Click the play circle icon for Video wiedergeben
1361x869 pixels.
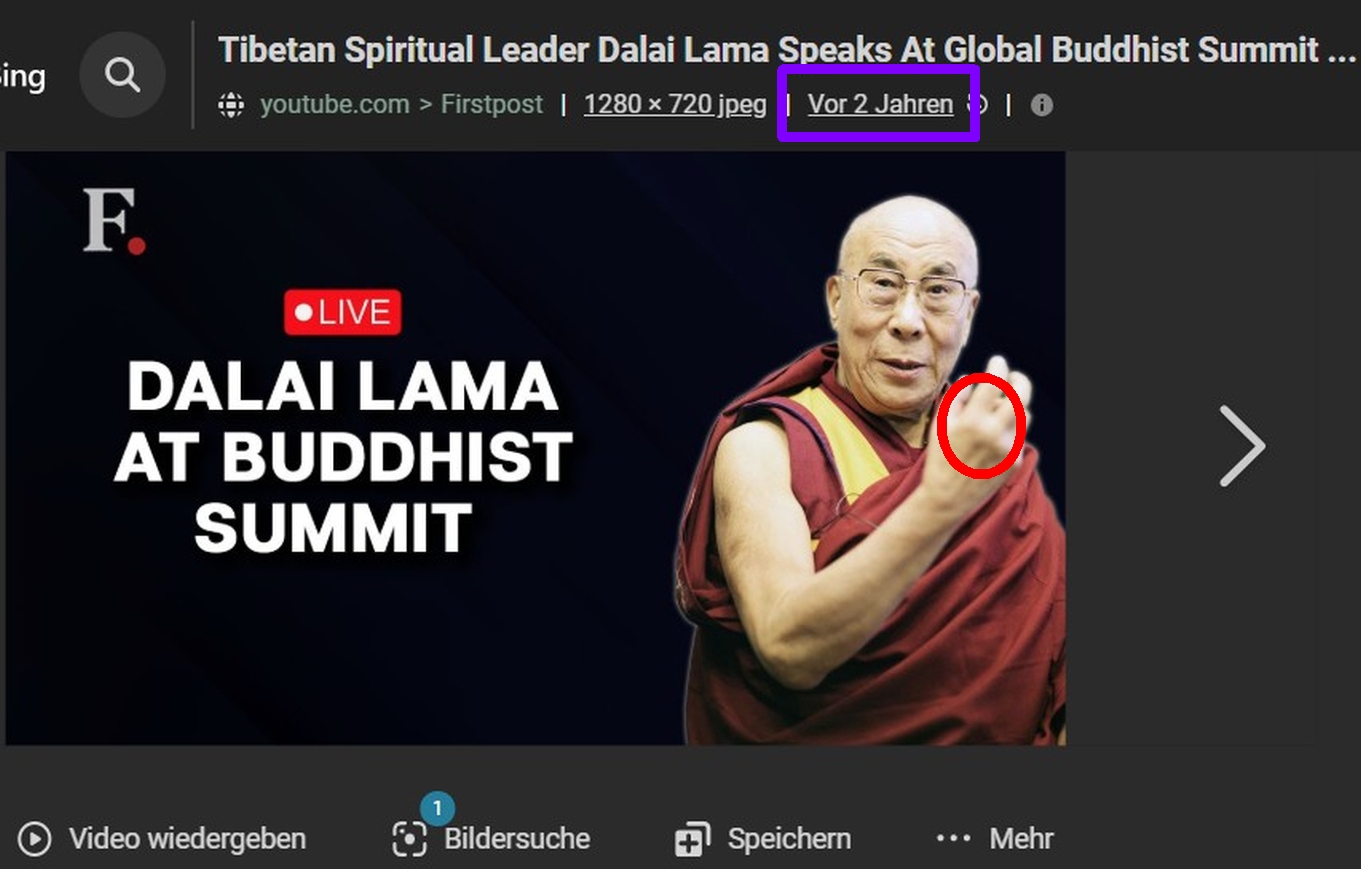pyautogui.click(x=34, y=839)
